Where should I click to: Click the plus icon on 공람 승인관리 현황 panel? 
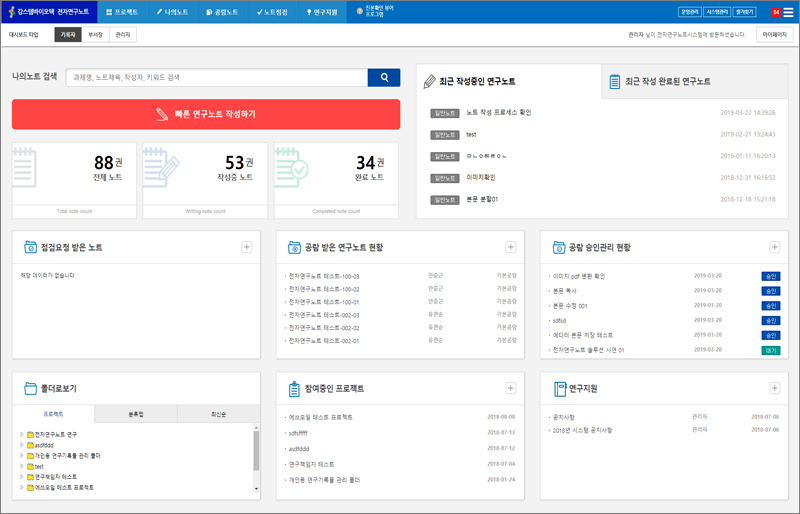coord(774,247)
